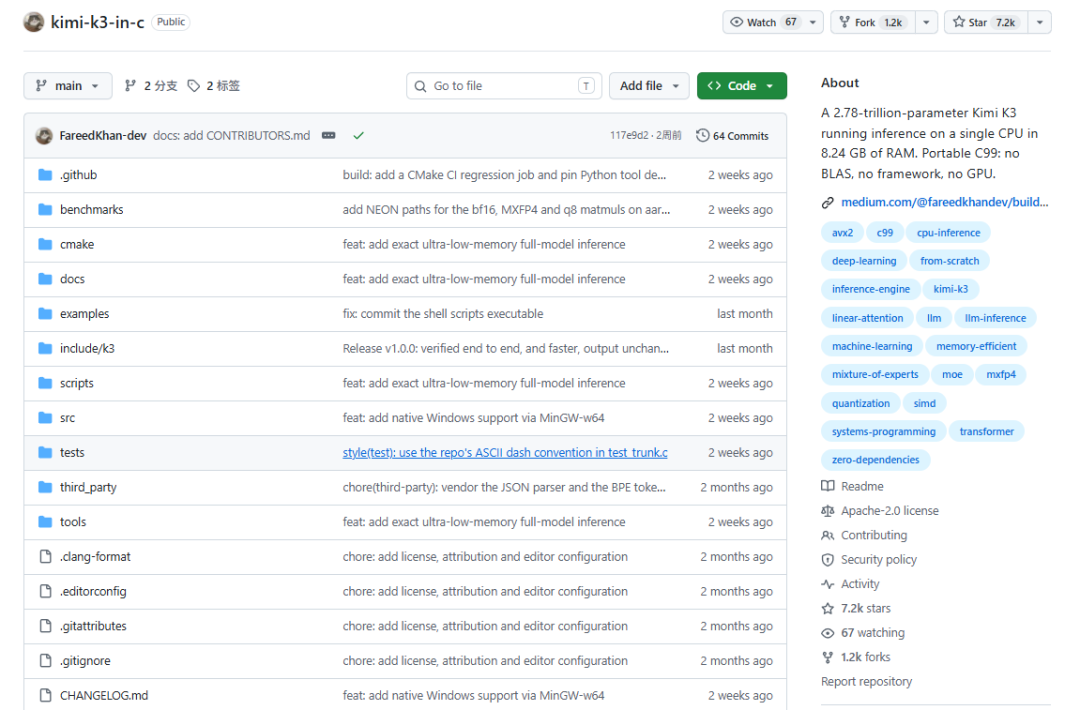Open the tests commit message link
The width and height of the screenshot is (1080, 710).
coord(505,452)
